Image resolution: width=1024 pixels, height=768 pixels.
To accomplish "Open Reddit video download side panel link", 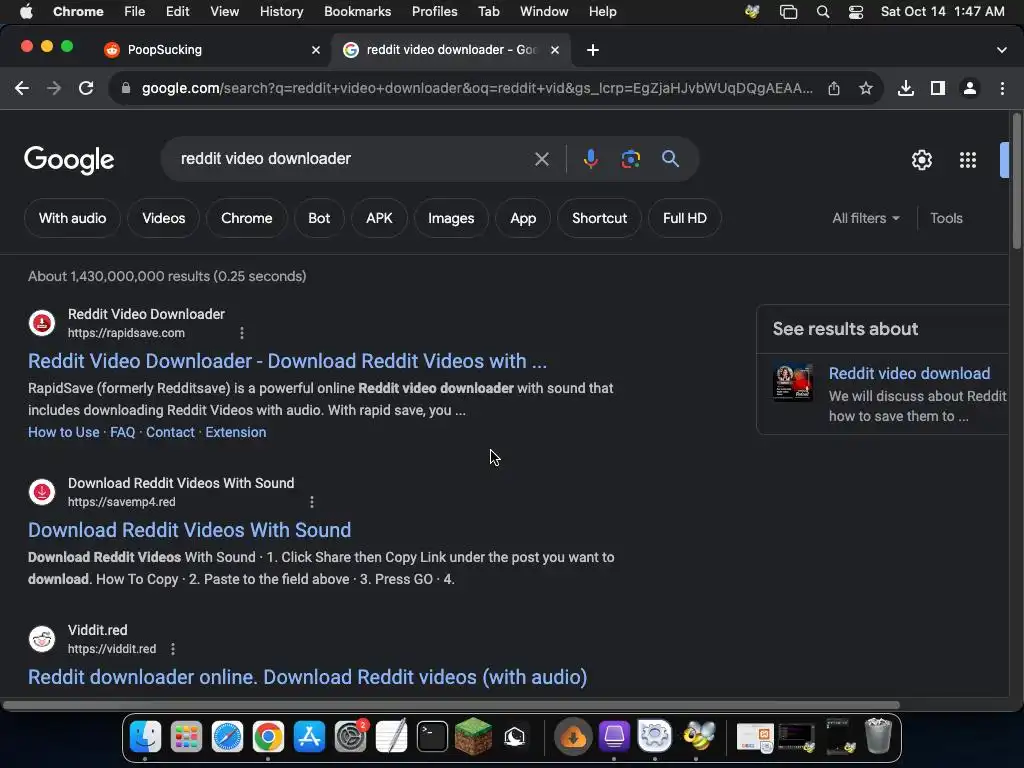I will coord(909,374).
